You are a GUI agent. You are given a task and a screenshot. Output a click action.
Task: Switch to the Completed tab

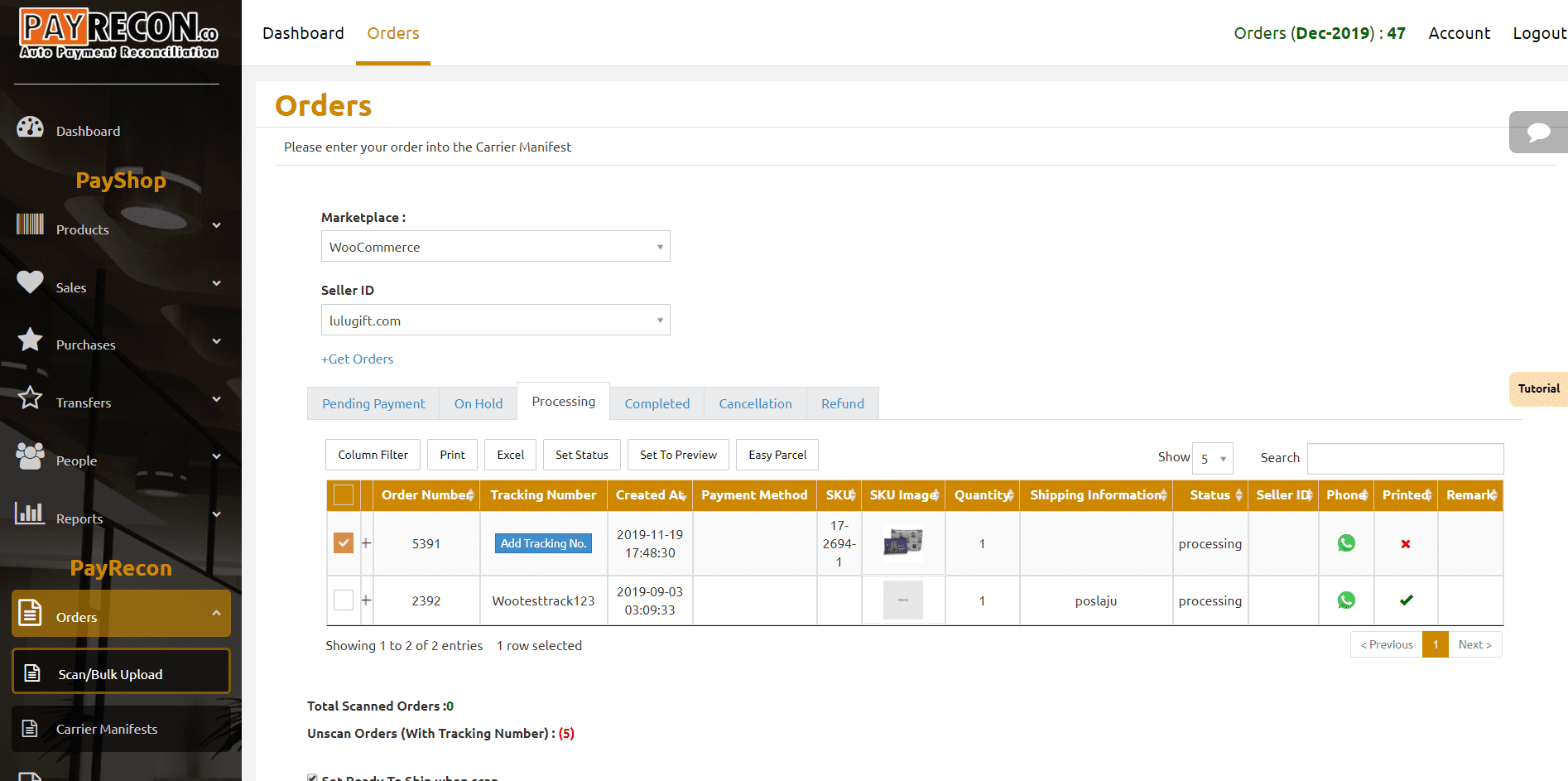[x=657, y=403]
